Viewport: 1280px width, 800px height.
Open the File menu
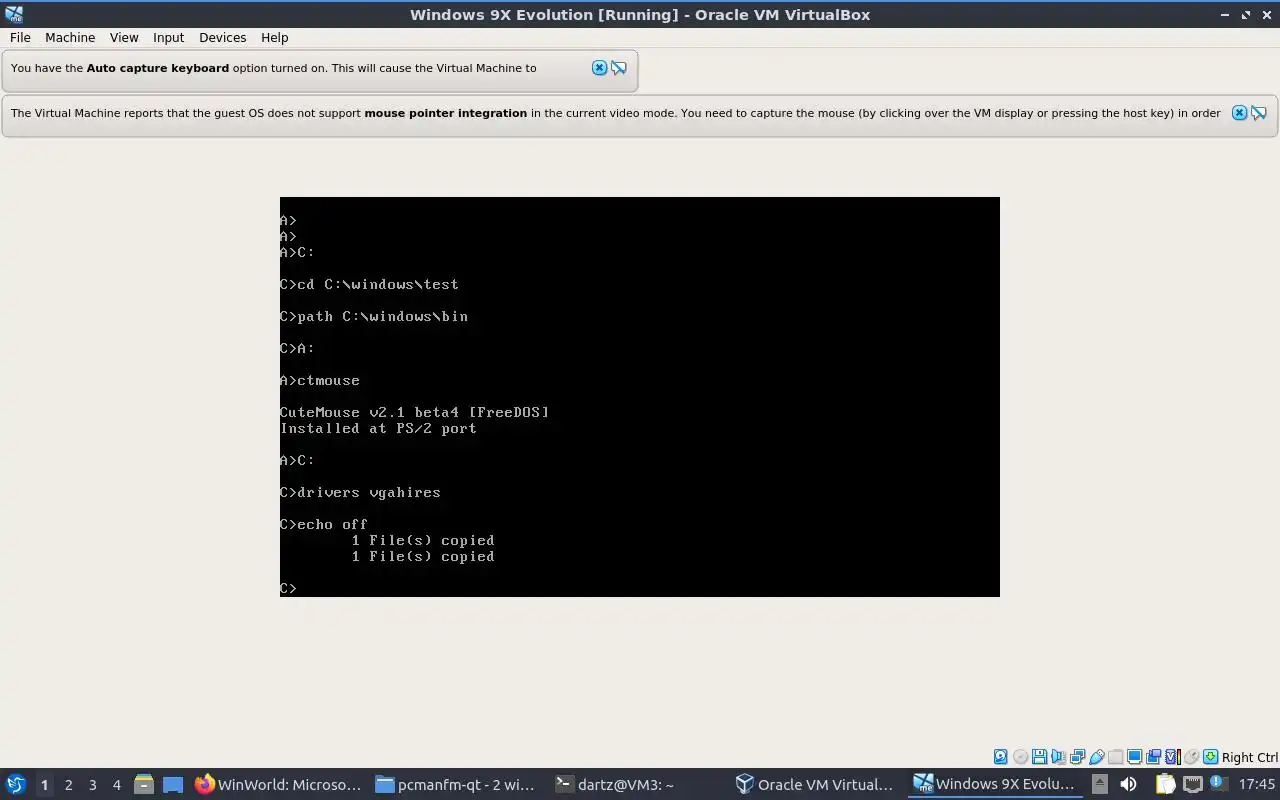coord(20,37)
